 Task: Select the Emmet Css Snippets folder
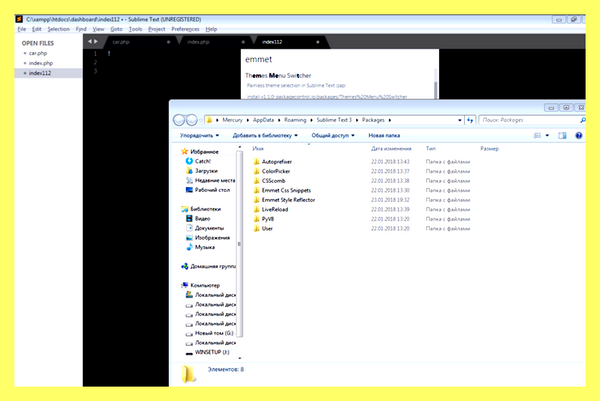tap(282, 190)
